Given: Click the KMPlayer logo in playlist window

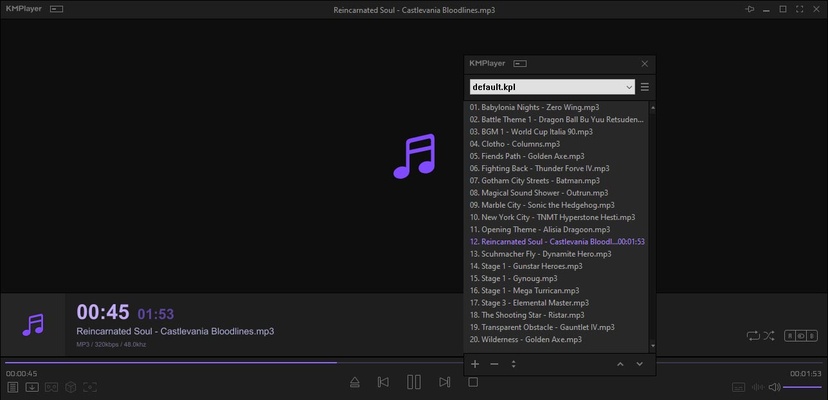Looking at the screenshot, I should (x=487, y=63).
